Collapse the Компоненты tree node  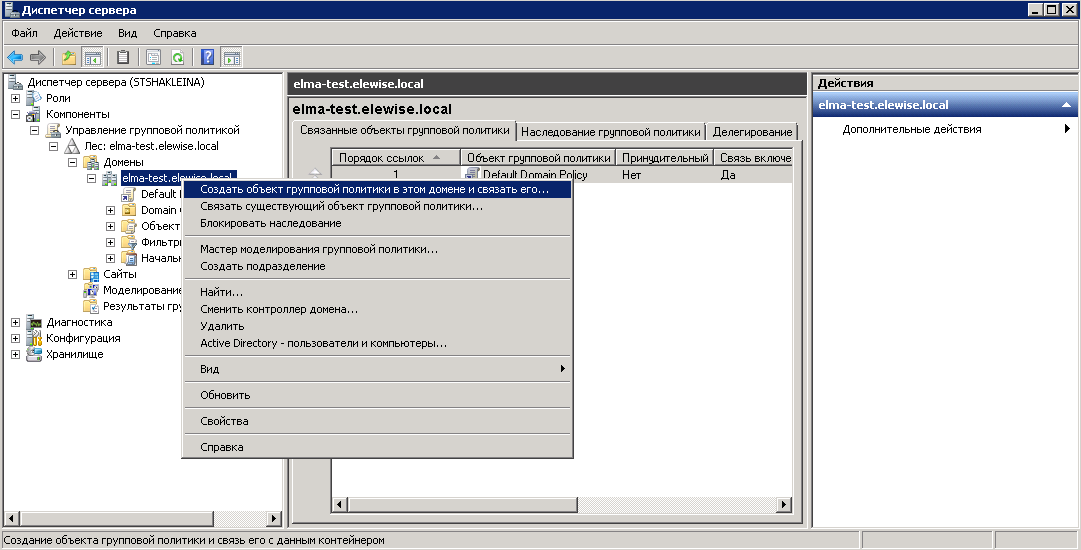(15, 114)
